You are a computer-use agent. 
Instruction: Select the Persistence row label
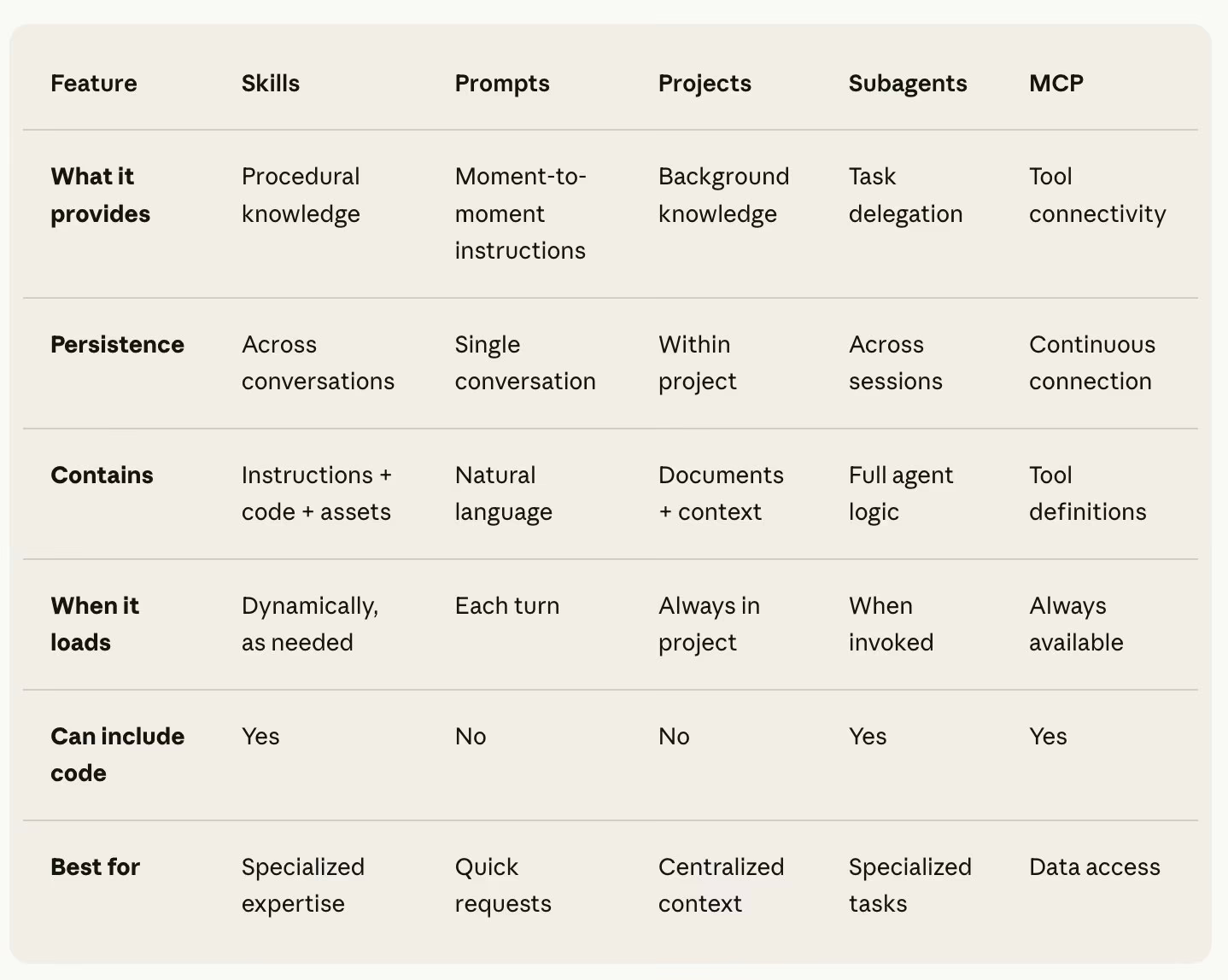coord(117,345)
